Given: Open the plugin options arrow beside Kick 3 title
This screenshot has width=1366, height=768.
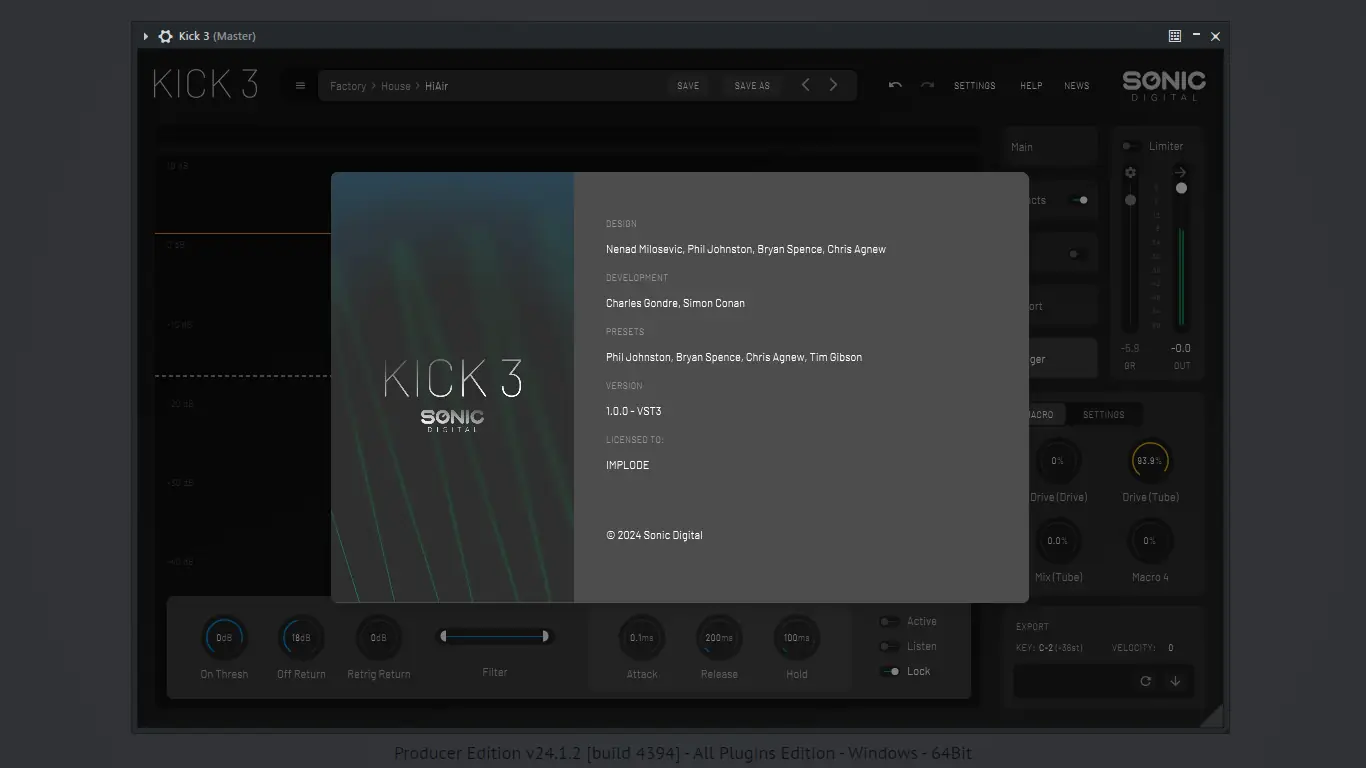Looking at the screenshot, I should tap(146, 36).
